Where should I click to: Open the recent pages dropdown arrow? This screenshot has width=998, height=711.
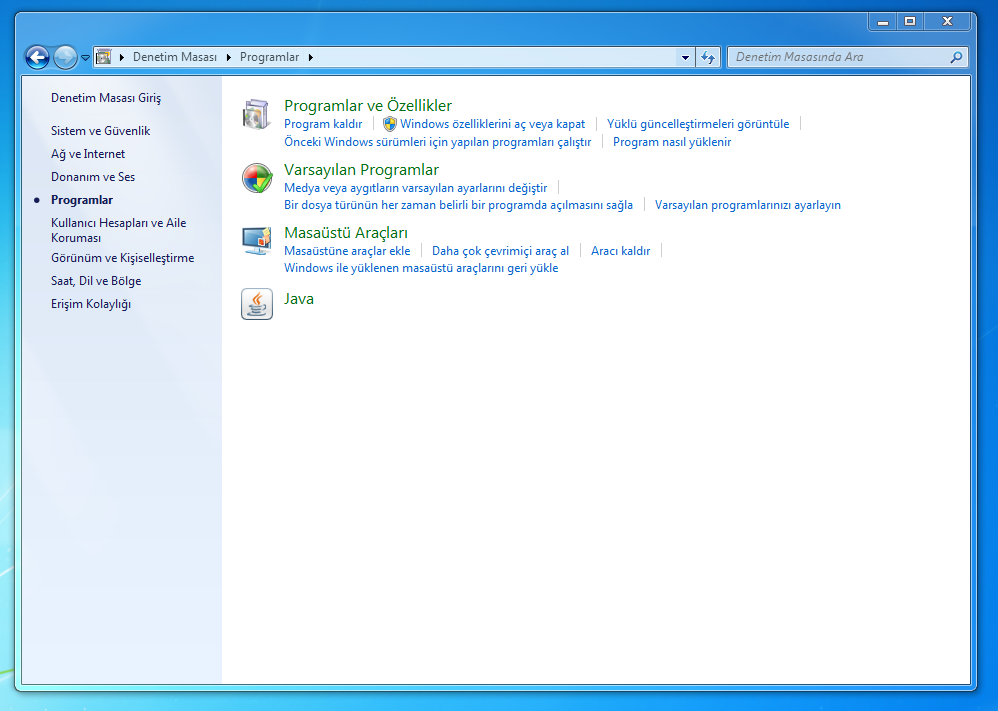coord(85,58)
